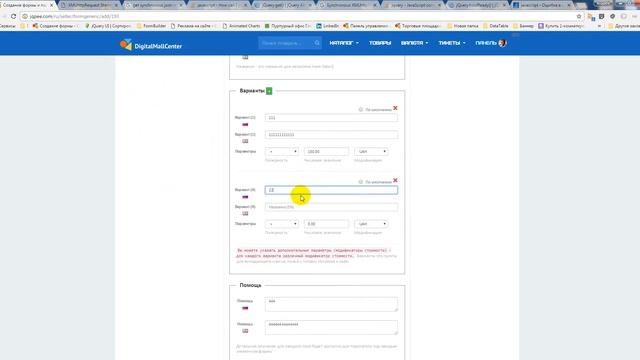The height and width of the screenshot is (360, 640).
Task: Switch to the get synchronous json tab
Action: click(x=153, y=5)
